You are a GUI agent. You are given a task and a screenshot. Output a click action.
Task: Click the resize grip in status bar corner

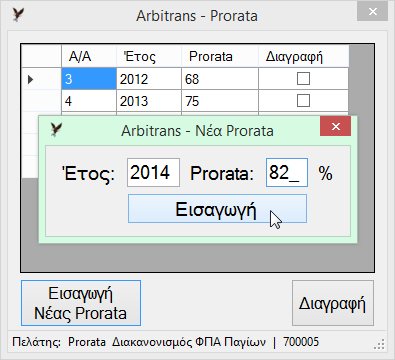(379, 344)
